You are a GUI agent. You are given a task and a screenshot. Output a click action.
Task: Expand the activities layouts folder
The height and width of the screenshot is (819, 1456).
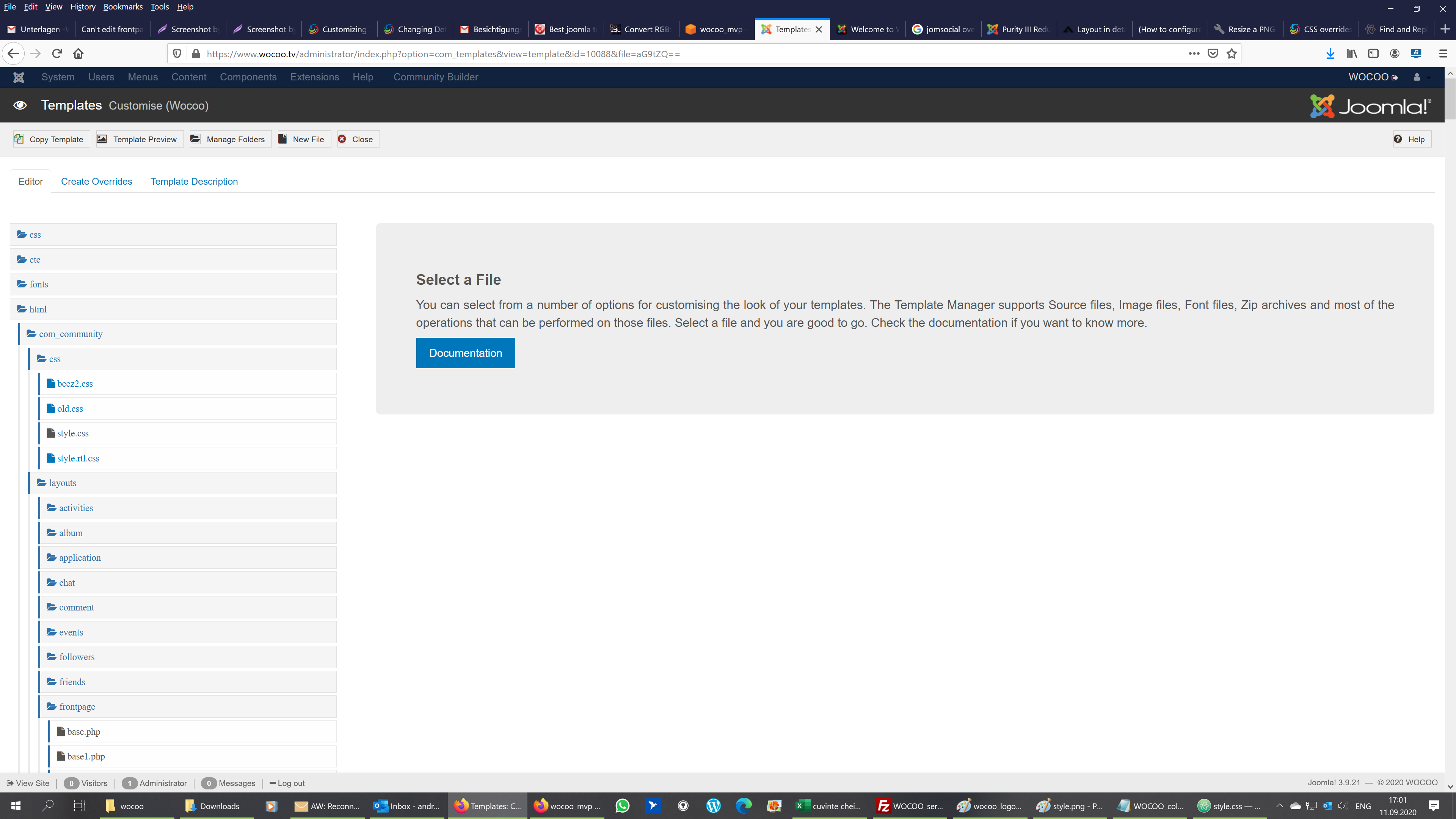coord(76,508)
